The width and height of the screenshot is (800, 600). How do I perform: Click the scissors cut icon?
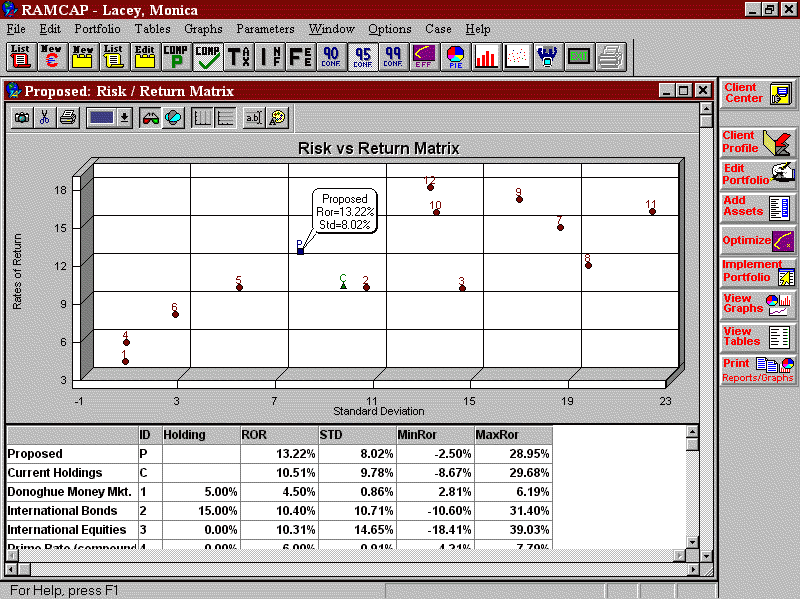tap(44, 117)
